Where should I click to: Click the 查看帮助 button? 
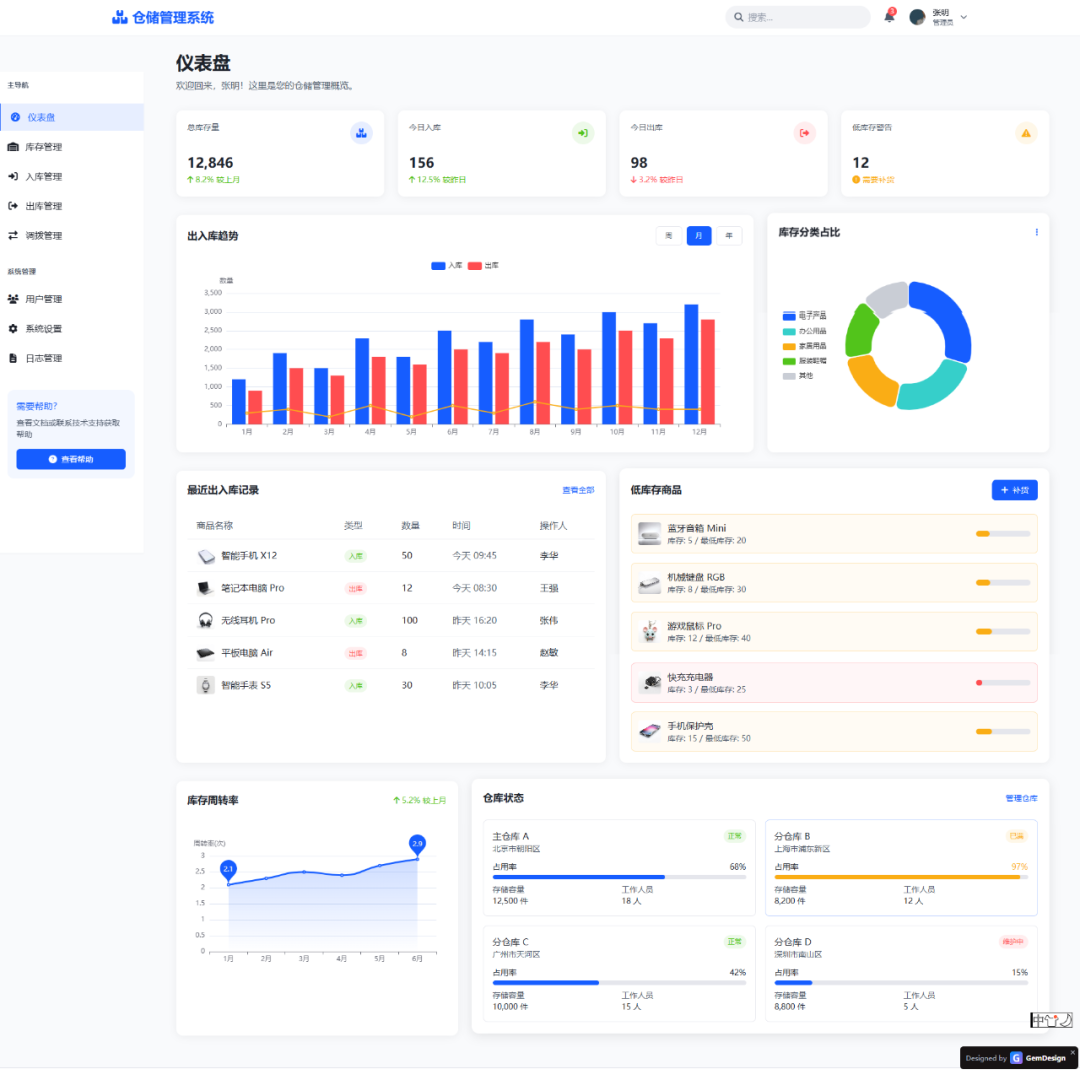[x=71, y=459]
